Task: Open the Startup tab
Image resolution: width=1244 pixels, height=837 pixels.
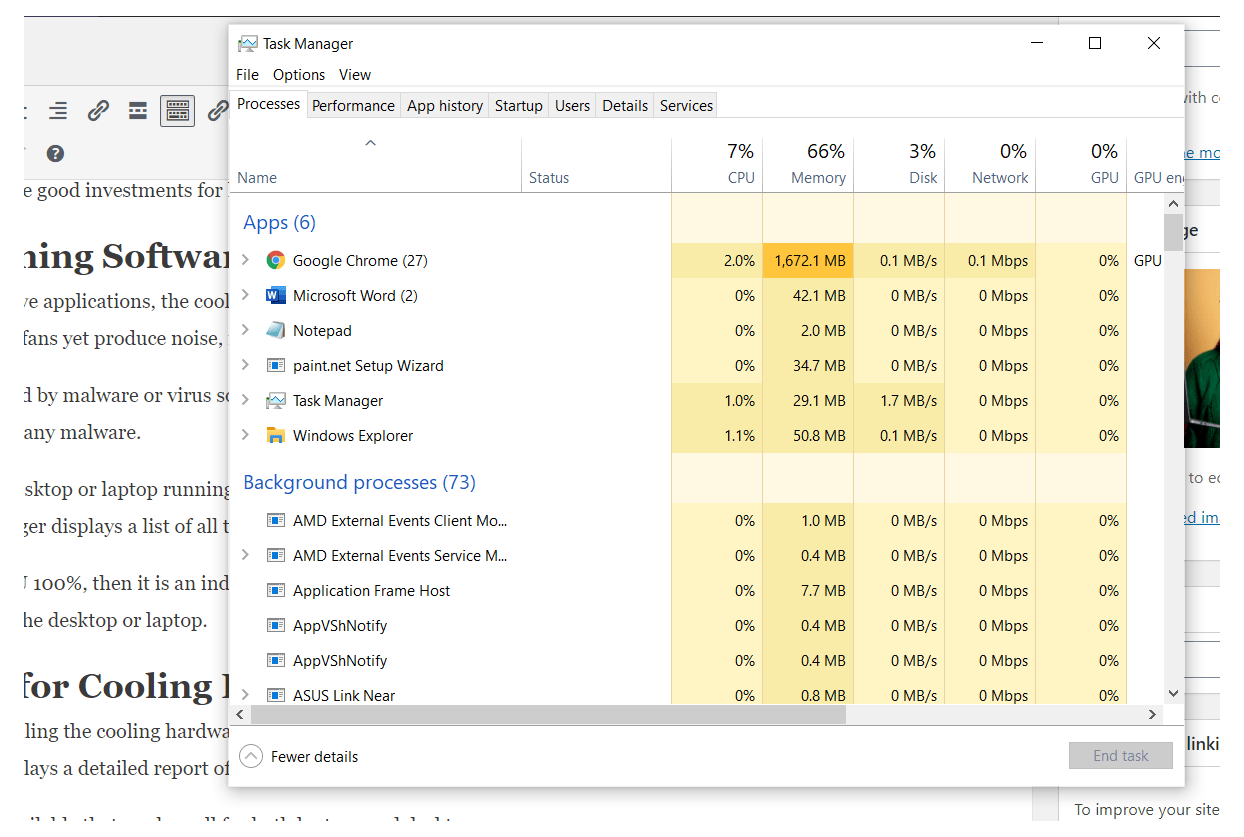Action: click(518, 105)
